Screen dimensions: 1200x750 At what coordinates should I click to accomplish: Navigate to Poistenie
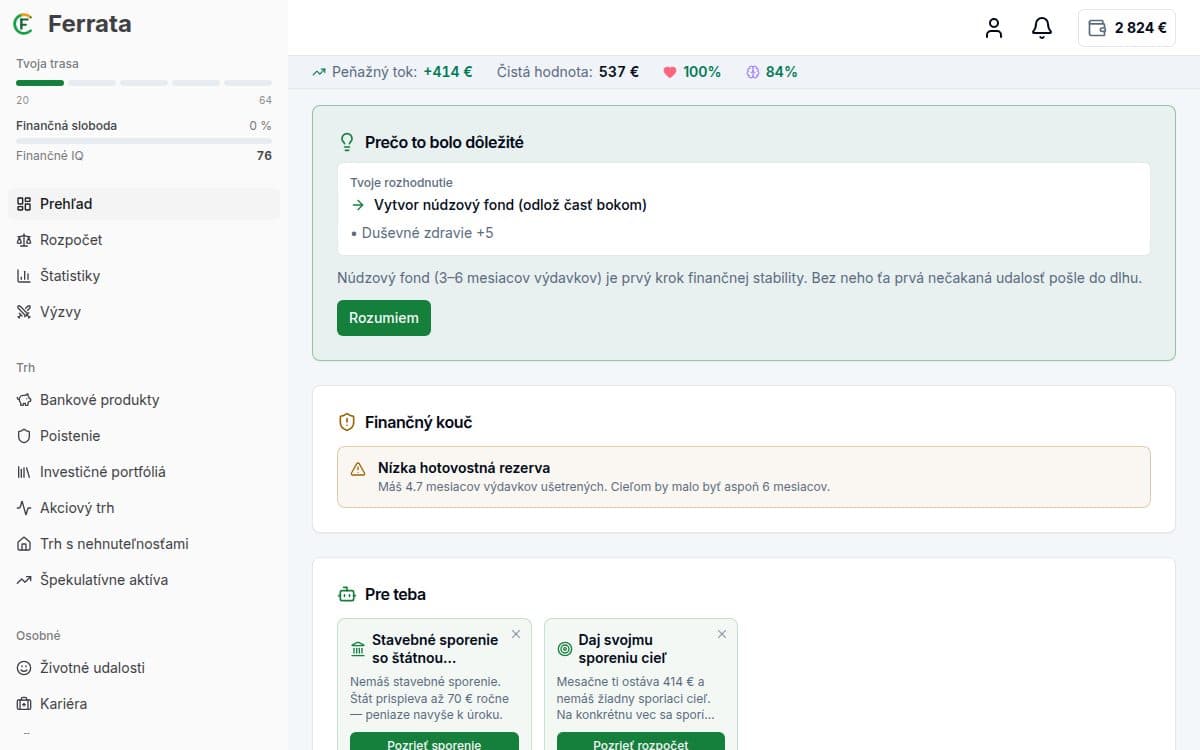point(144,436)
